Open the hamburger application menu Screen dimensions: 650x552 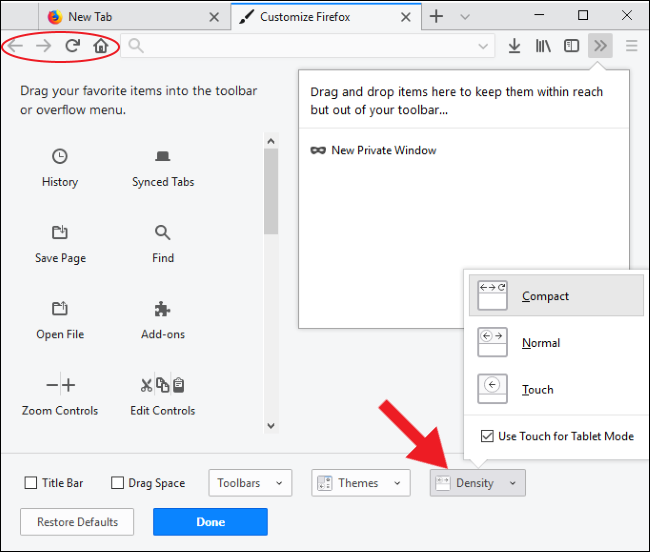(631, 46)
